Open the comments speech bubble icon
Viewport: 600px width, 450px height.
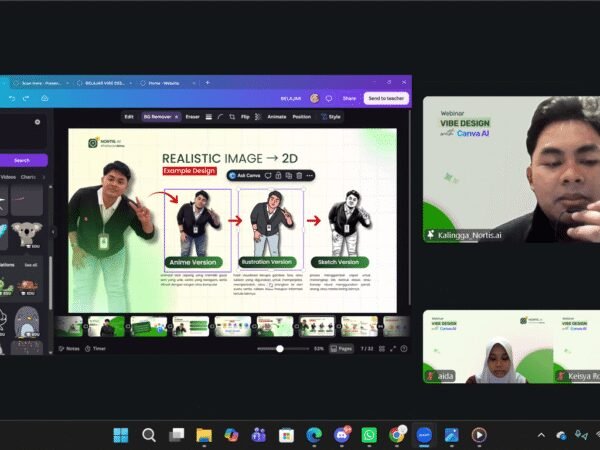pos(329,98)
